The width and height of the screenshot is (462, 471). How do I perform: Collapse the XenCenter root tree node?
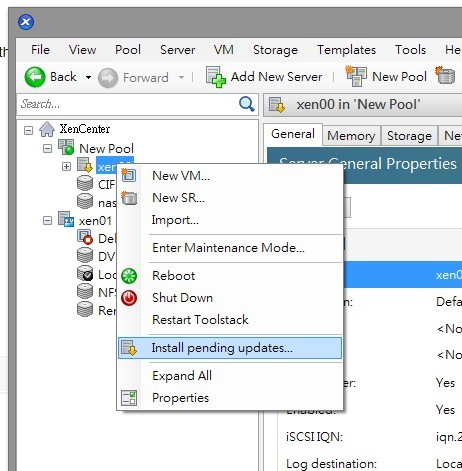29,130
